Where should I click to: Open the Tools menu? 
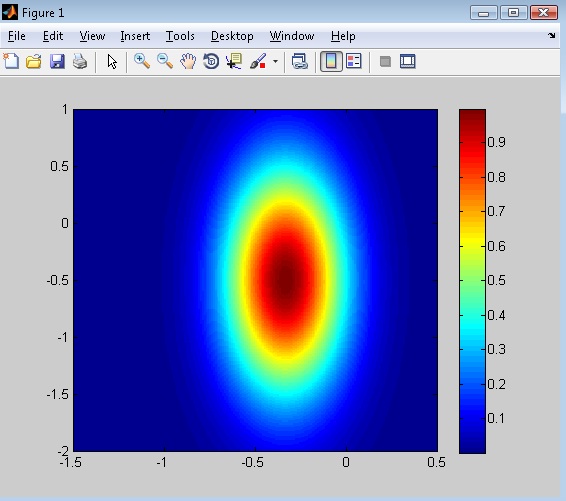pyautogui.click(x=180, y=36)
